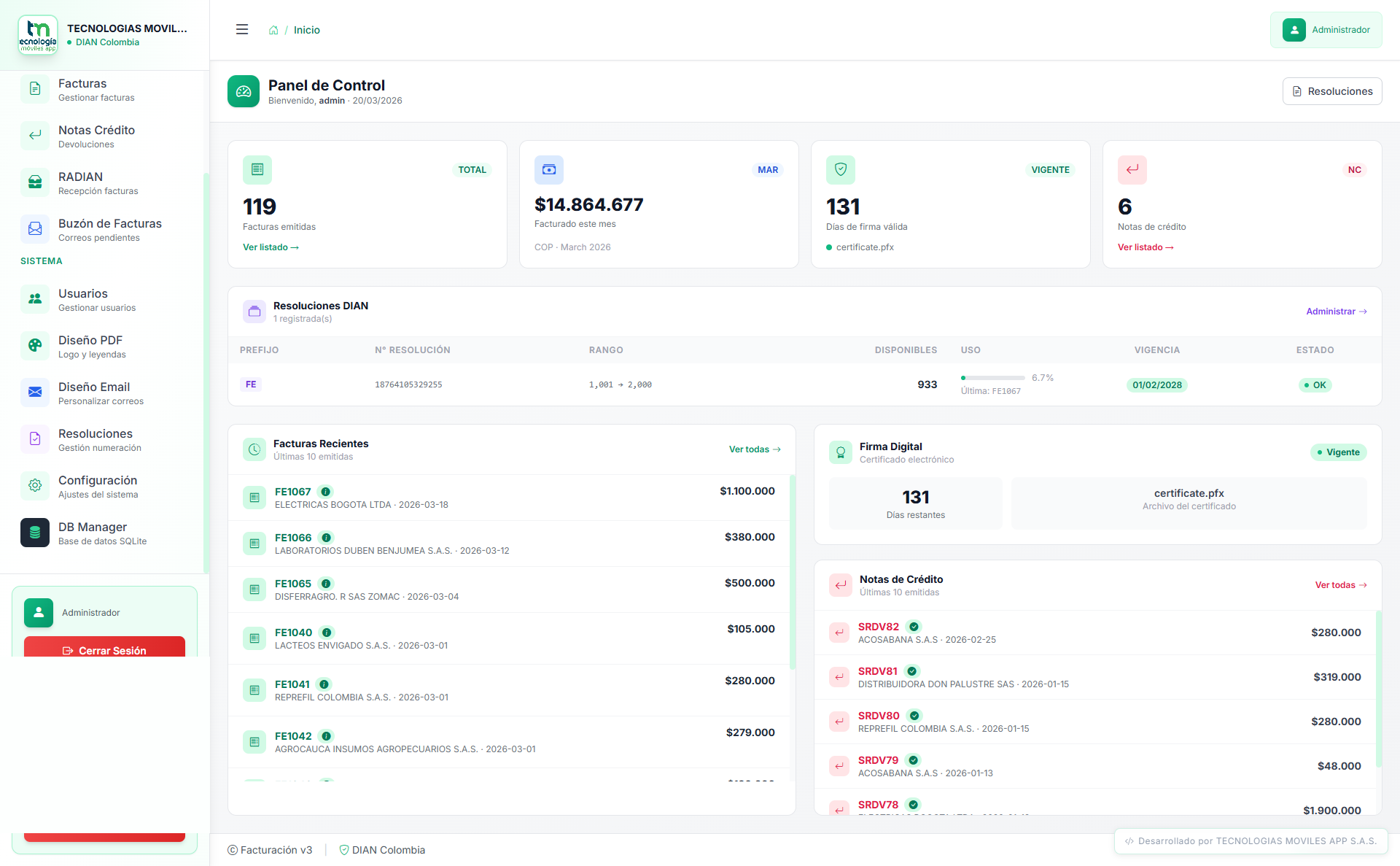Click the Panel de Control dashboard icon
This screenshot has height=866, width=1400.
click(x=244, y=91)
